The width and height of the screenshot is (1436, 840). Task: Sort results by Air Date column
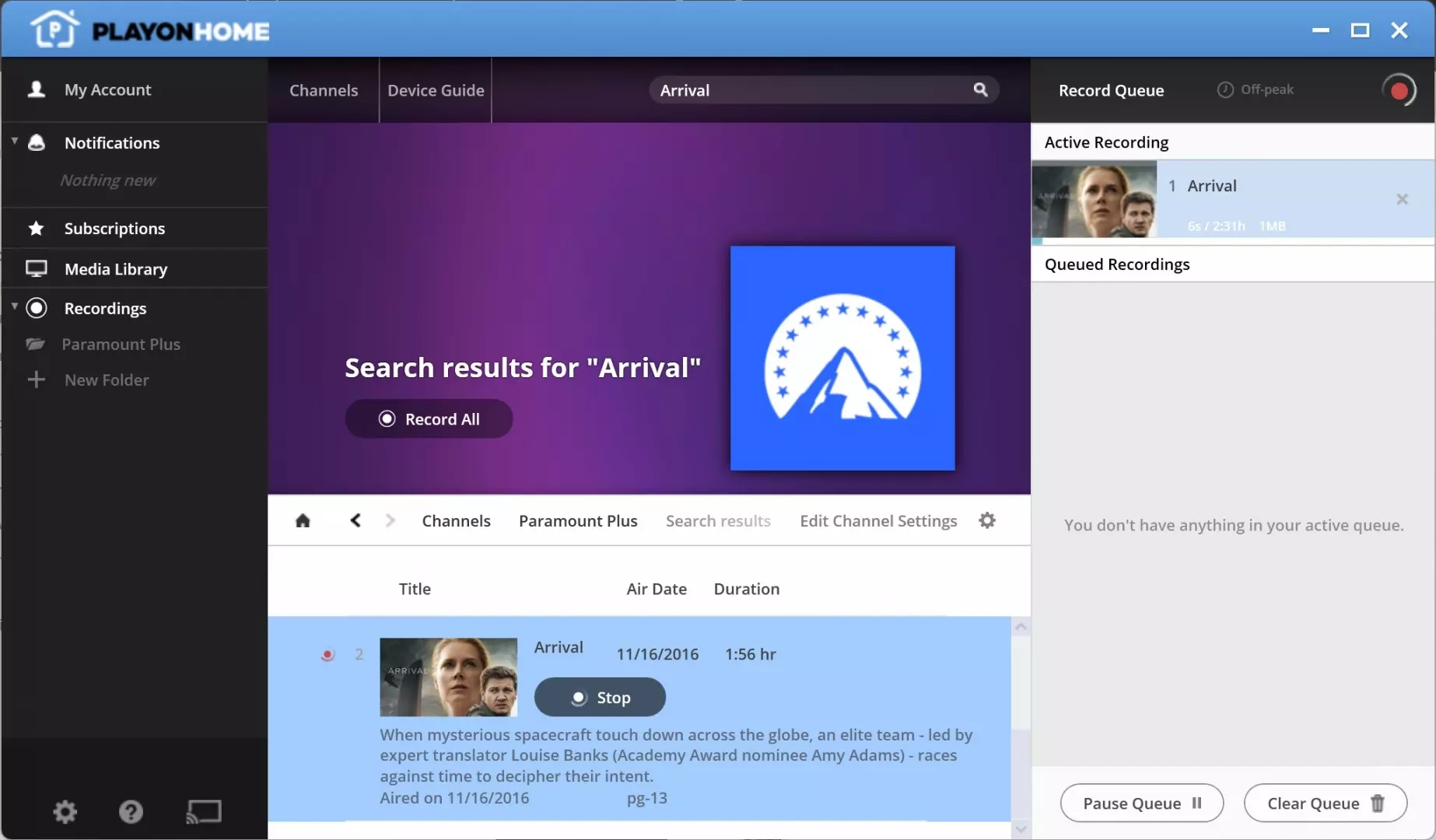coord(657,589)
